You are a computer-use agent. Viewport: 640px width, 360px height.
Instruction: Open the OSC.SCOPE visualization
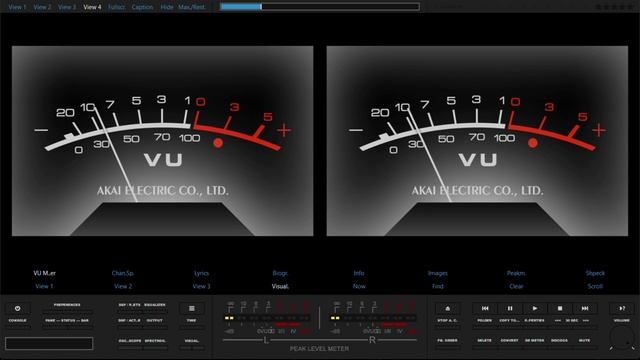pos(130,341)
